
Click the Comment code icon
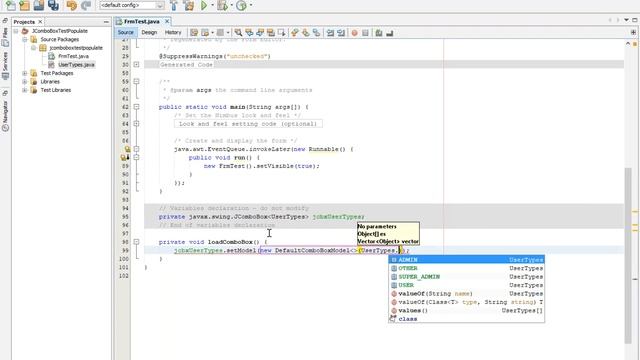tap(379, 33)
